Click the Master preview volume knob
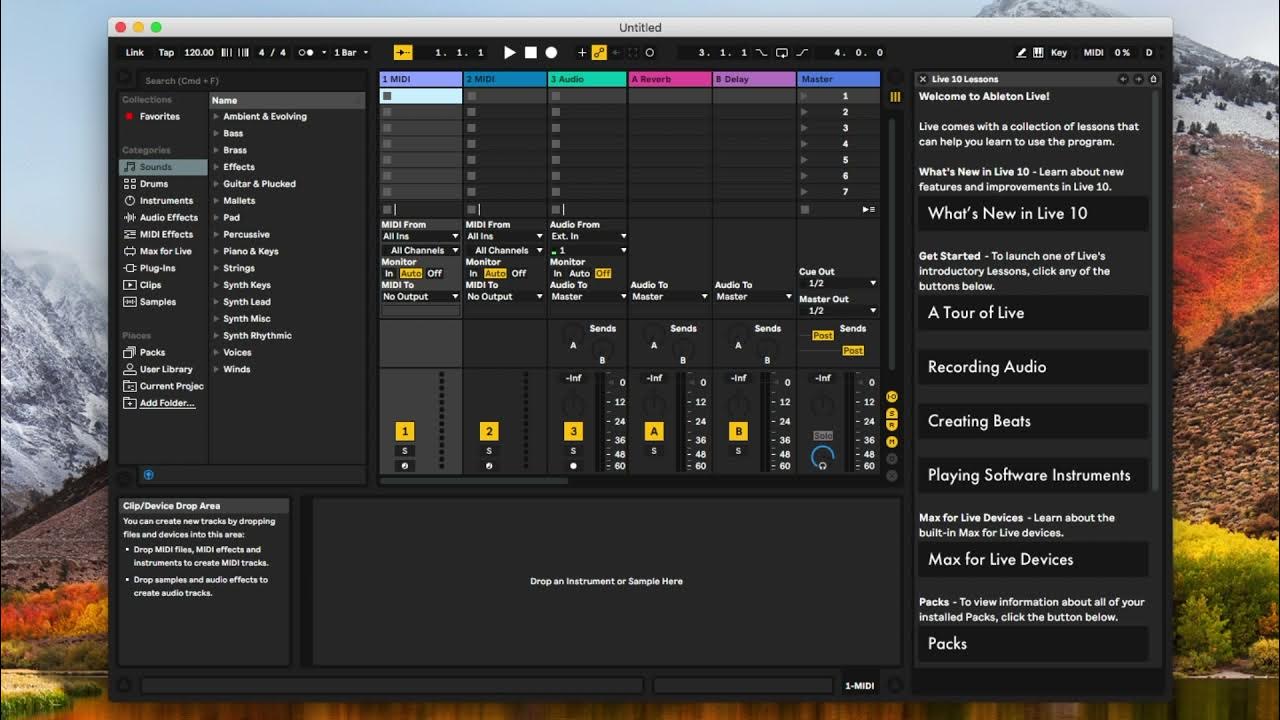Image resolution: width=1280 pixels, height=720 pixels. [822, 458]
